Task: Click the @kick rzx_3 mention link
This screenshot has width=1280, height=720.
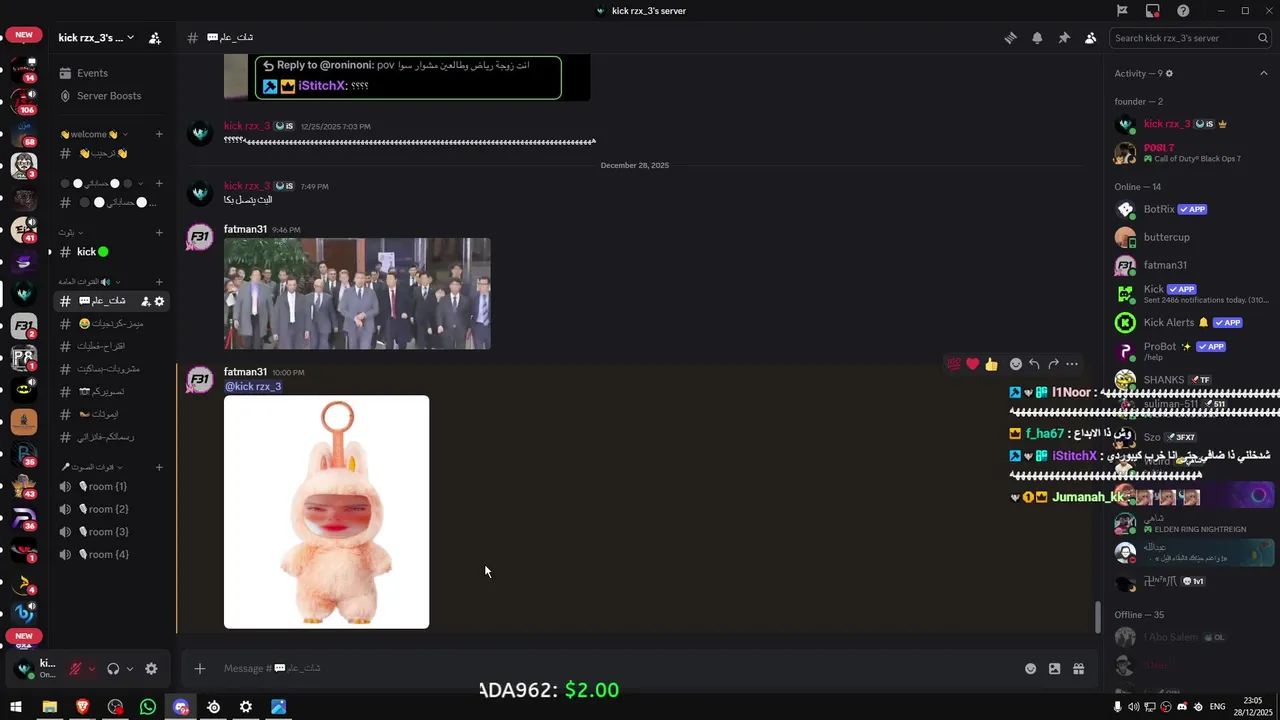Action: point(253,386)
